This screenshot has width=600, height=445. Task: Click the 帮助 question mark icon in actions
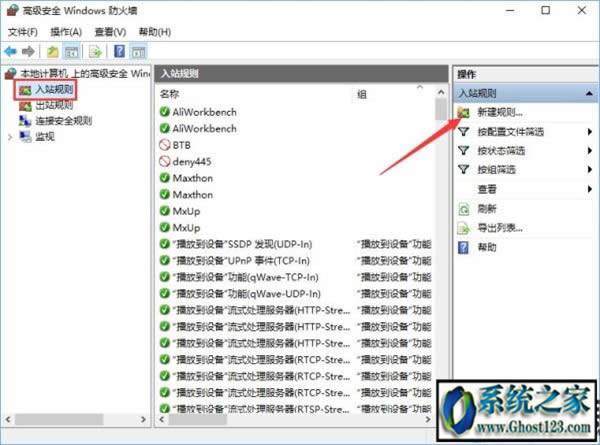click(463, 248)
